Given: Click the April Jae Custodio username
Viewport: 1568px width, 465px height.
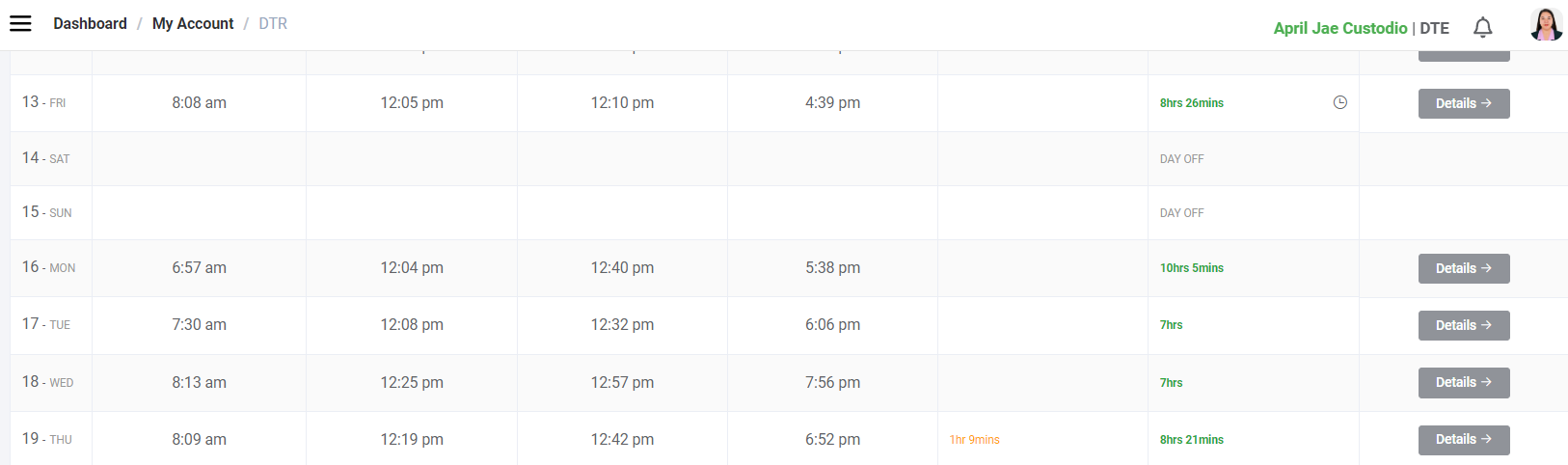Looking at the screenshot, I should coord(1339,28).
